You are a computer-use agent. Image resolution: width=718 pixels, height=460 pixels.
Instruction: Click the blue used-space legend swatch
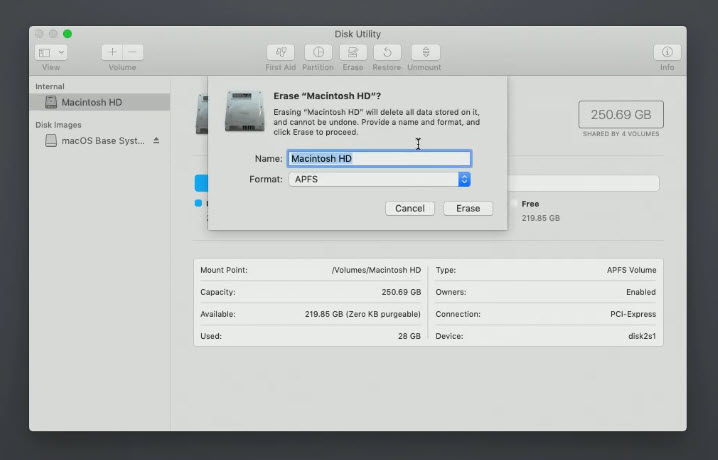coord(198,203)
